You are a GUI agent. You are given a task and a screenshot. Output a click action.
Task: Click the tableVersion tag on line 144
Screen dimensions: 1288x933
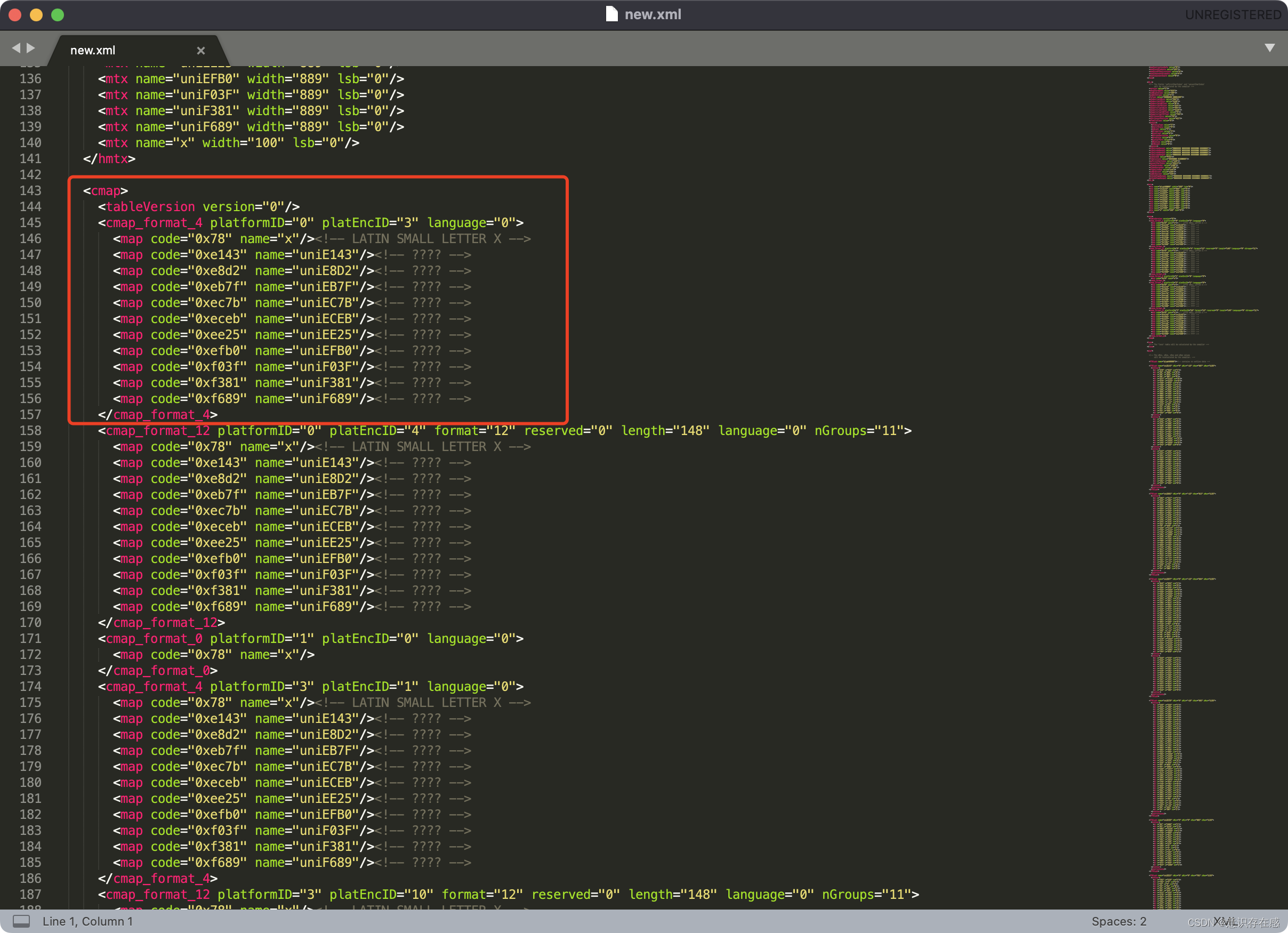150,207
